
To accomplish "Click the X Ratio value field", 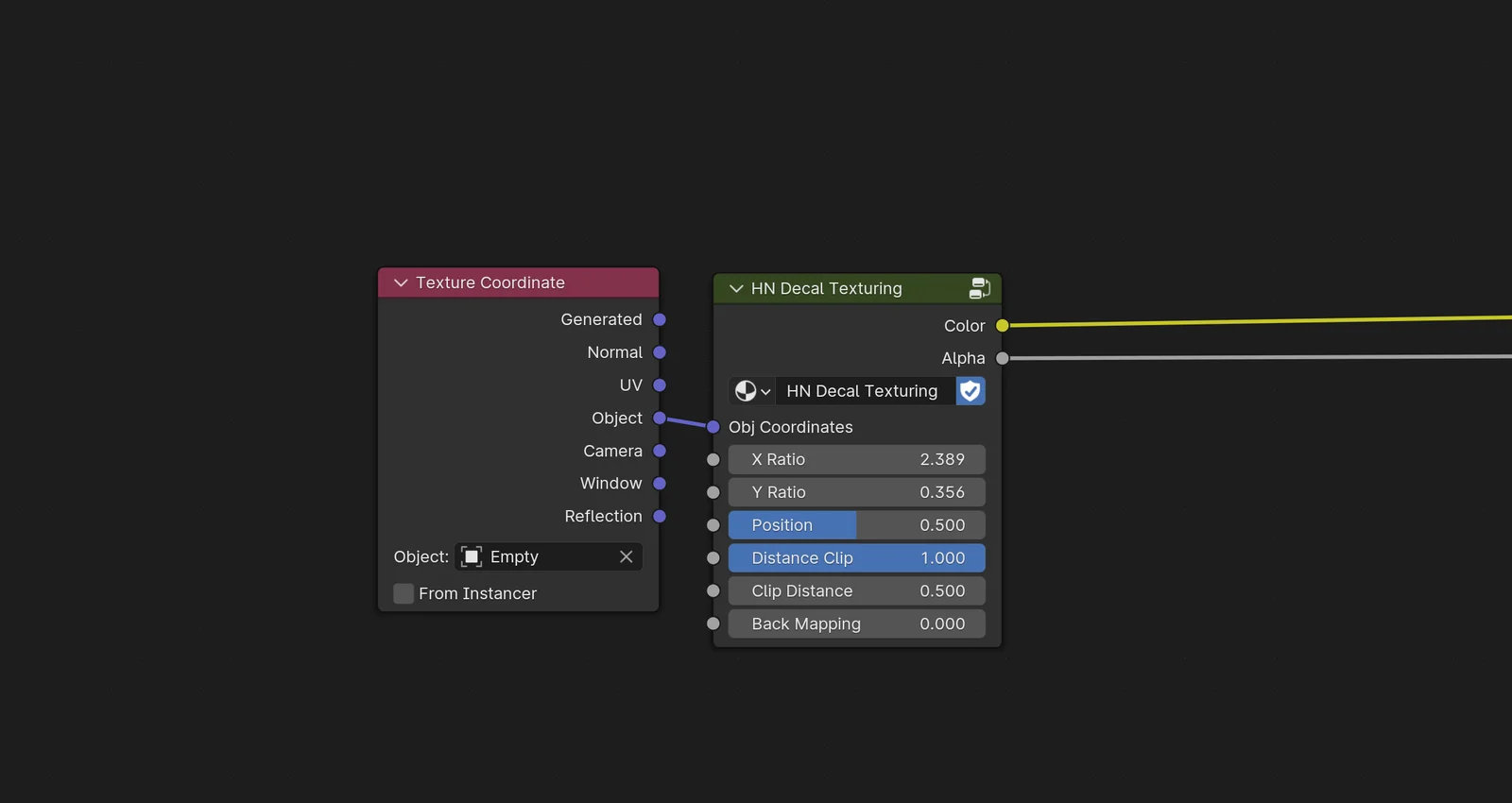I will click(857, 459).
